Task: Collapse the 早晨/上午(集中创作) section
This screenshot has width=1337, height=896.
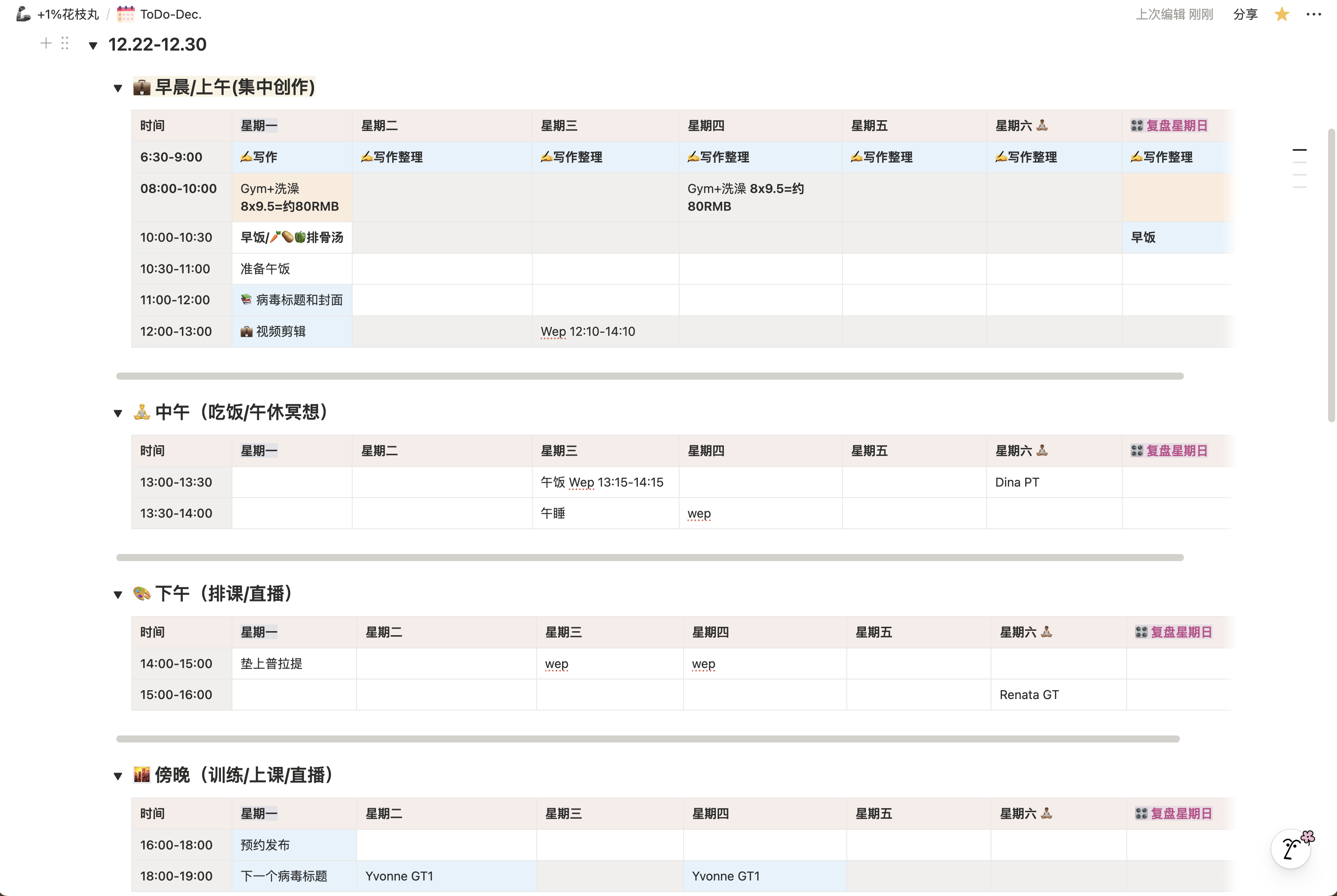Action: 118,88
